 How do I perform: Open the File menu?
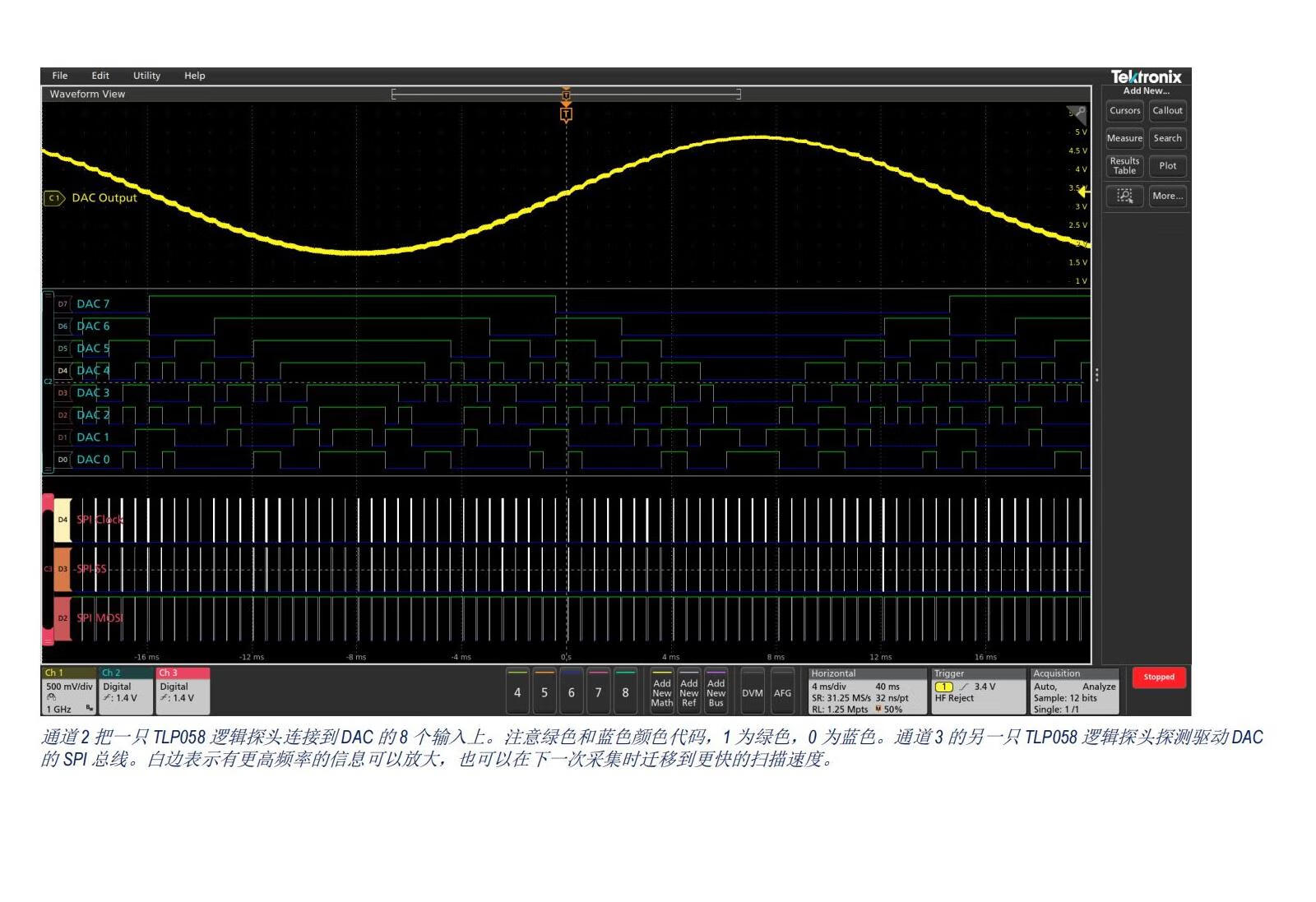point(60,76)
